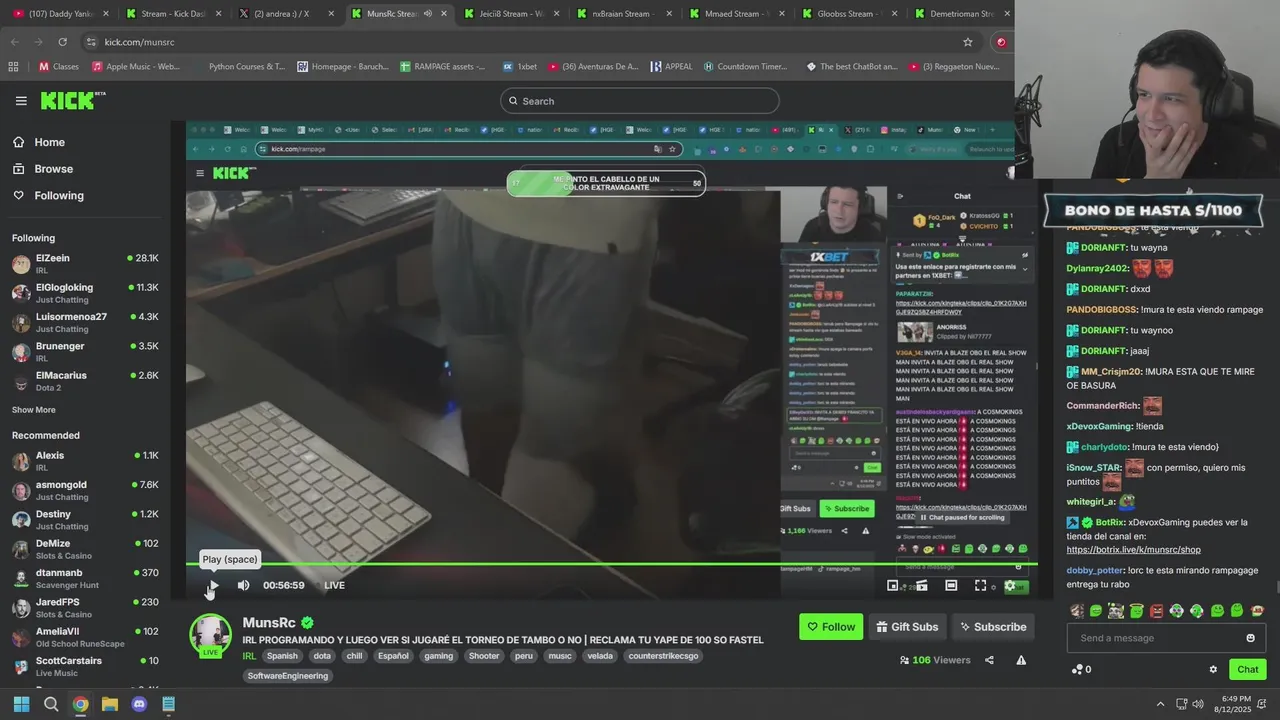
Task: Open the emoji picker in chat input
Action: 1250,638
